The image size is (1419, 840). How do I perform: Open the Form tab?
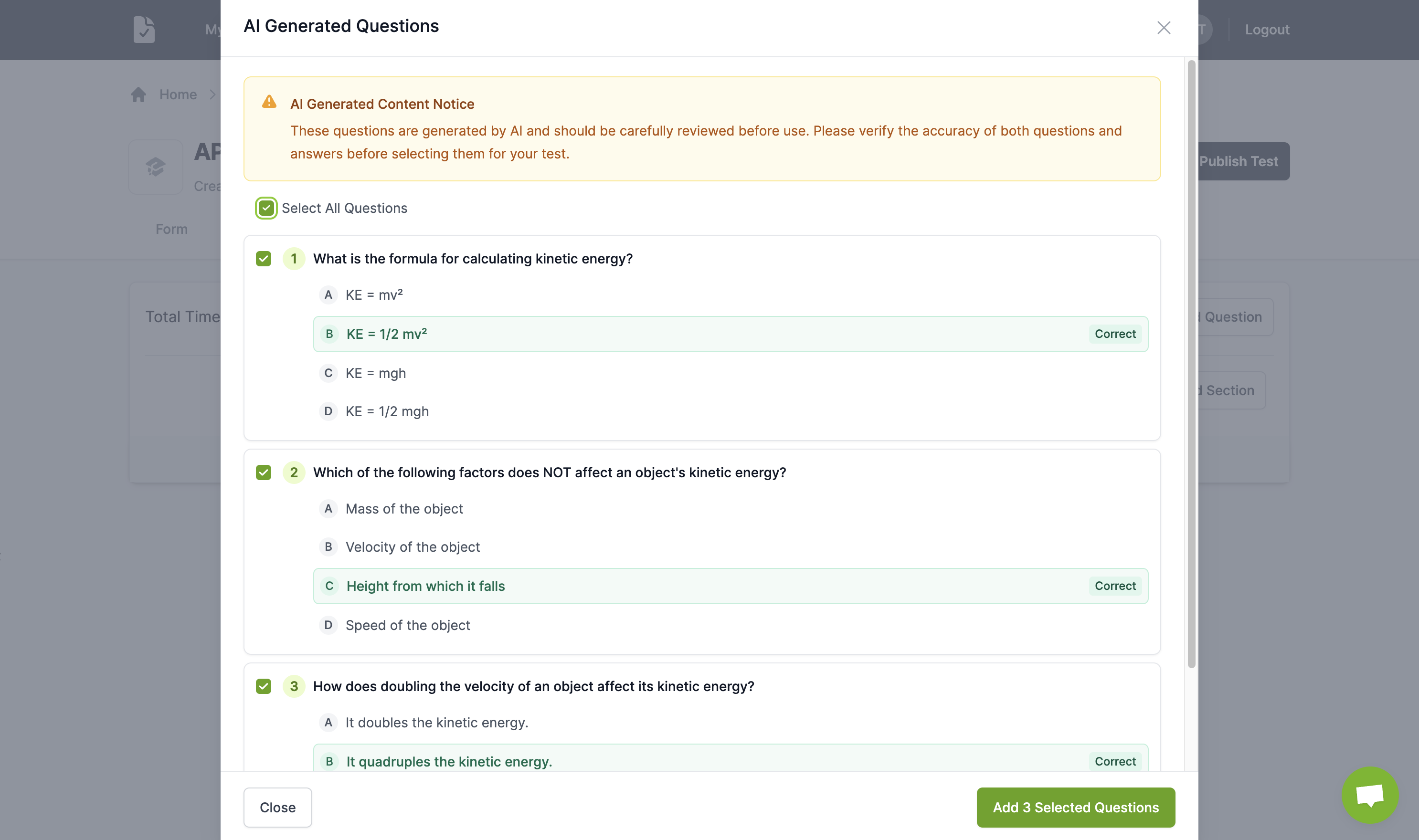[171, 229]
